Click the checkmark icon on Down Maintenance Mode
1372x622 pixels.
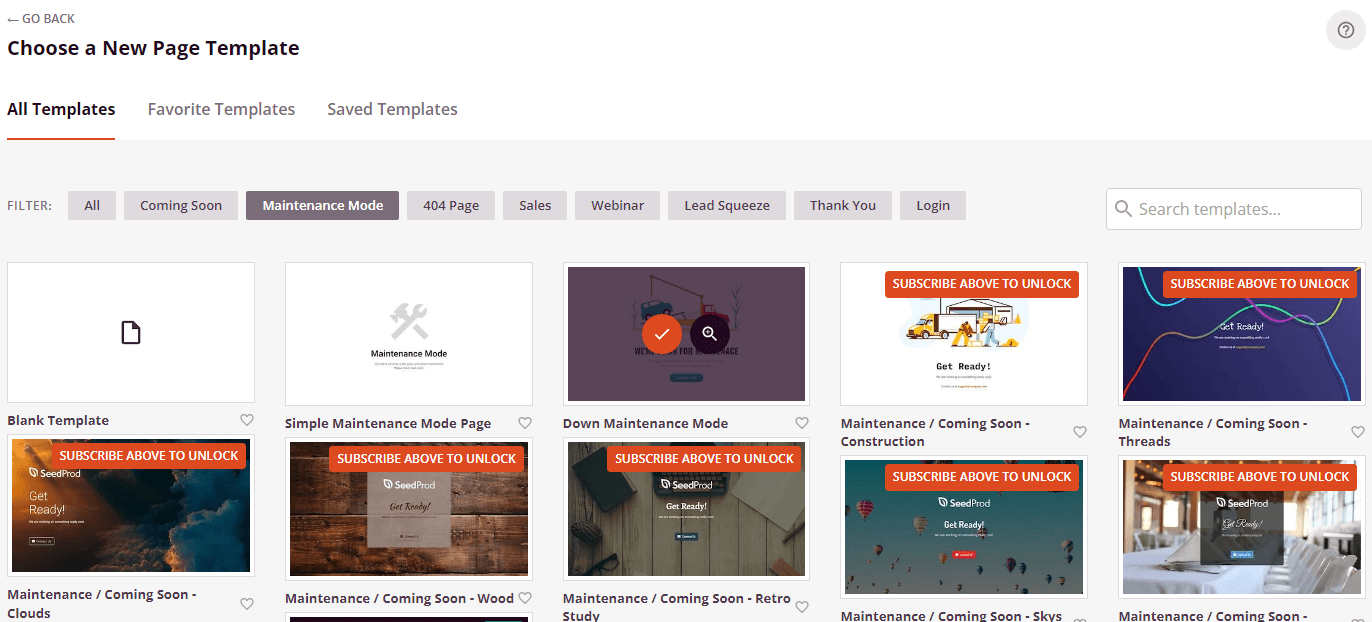tap(661, 333)
